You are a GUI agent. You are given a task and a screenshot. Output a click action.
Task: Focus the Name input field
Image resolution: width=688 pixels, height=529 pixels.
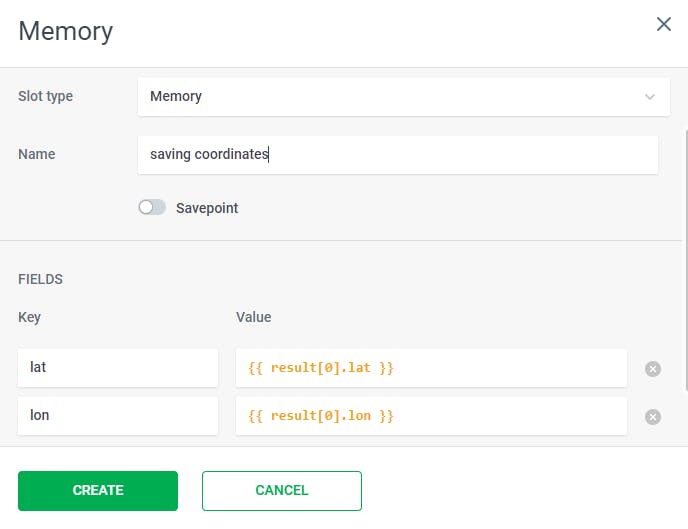point(397,155)
